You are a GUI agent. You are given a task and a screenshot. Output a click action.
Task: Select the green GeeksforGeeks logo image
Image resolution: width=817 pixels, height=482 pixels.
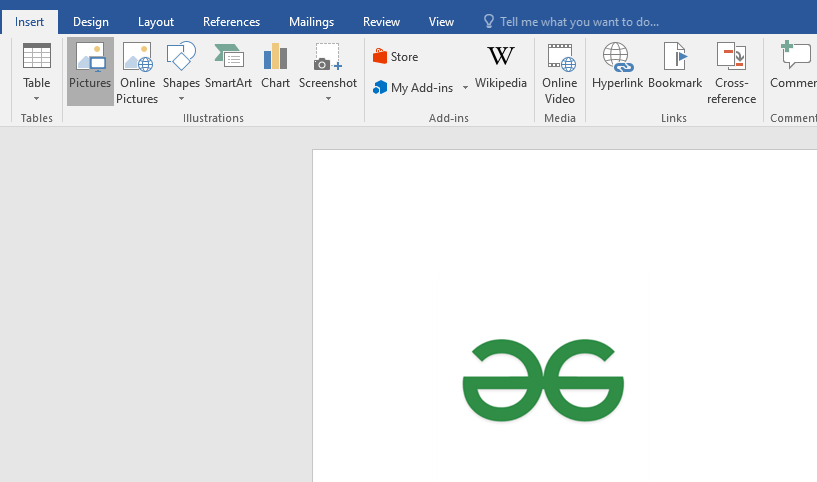point(543,380)
